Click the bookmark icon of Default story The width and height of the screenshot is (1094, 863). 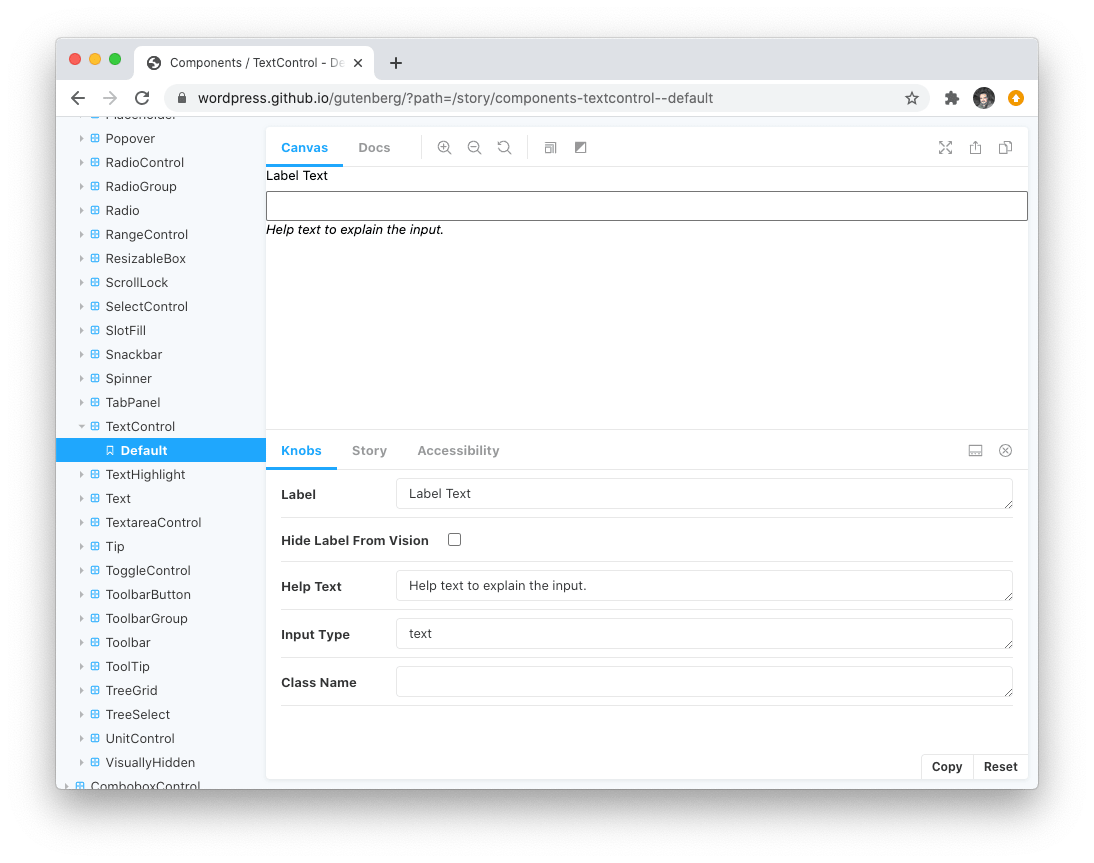point(110,451)
